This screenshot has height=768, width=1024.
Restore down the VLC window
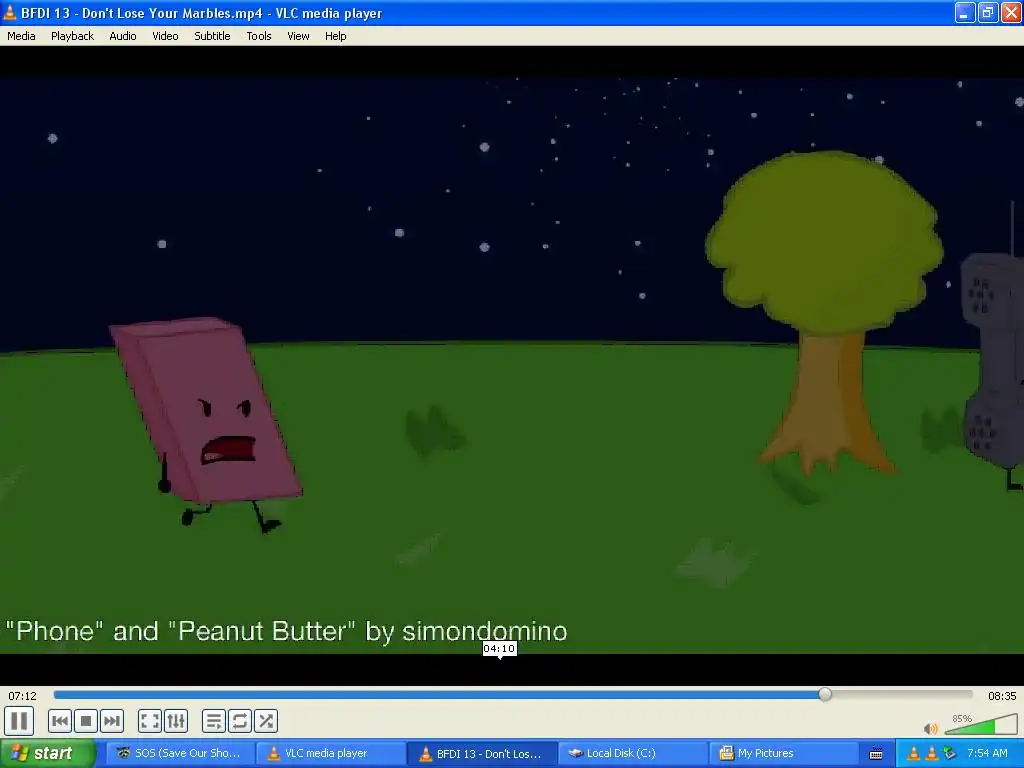[988, 12]
